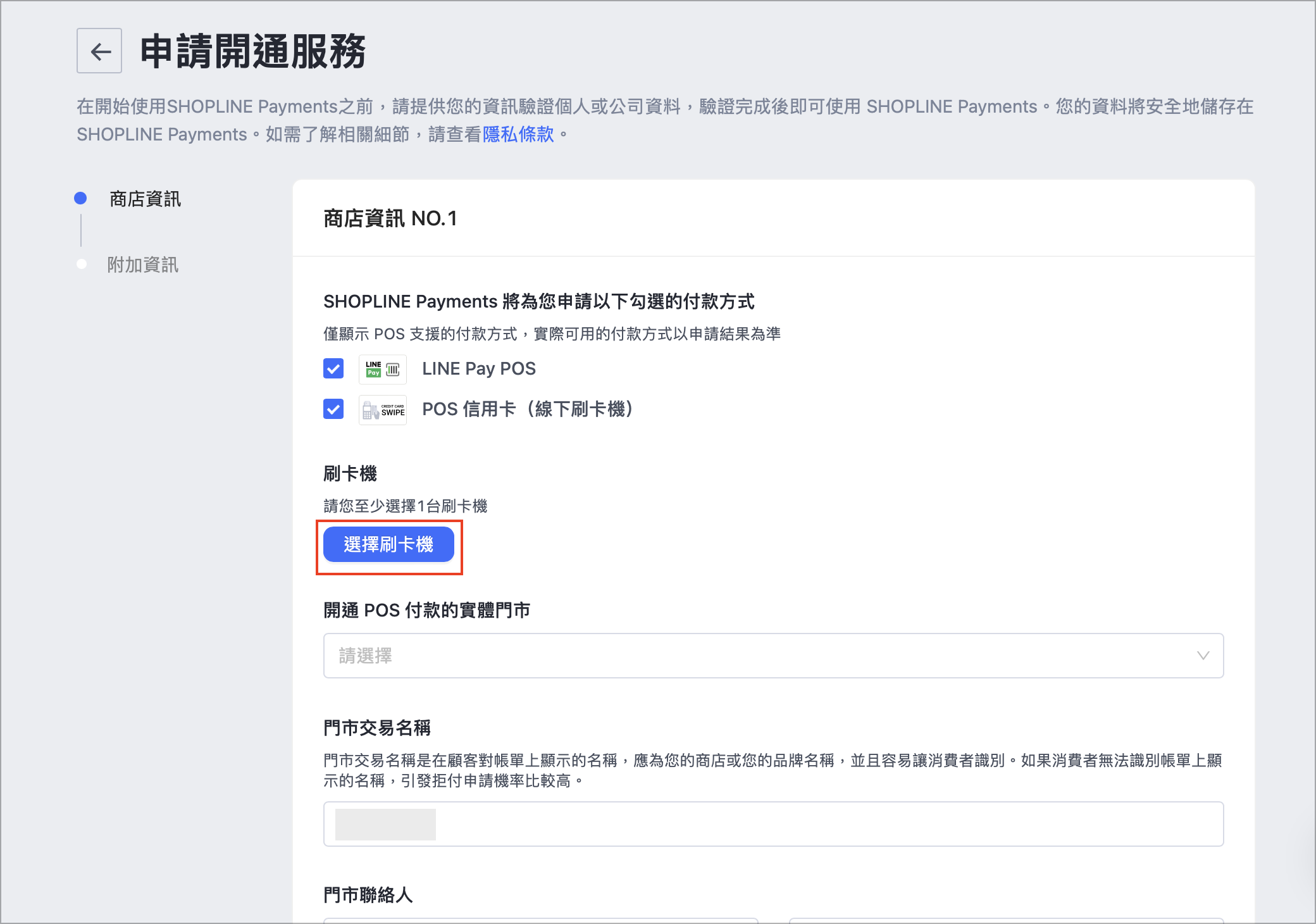
Task: Uncheck the POS 信用卡 checkbox
Action: [x=333, y=409]
